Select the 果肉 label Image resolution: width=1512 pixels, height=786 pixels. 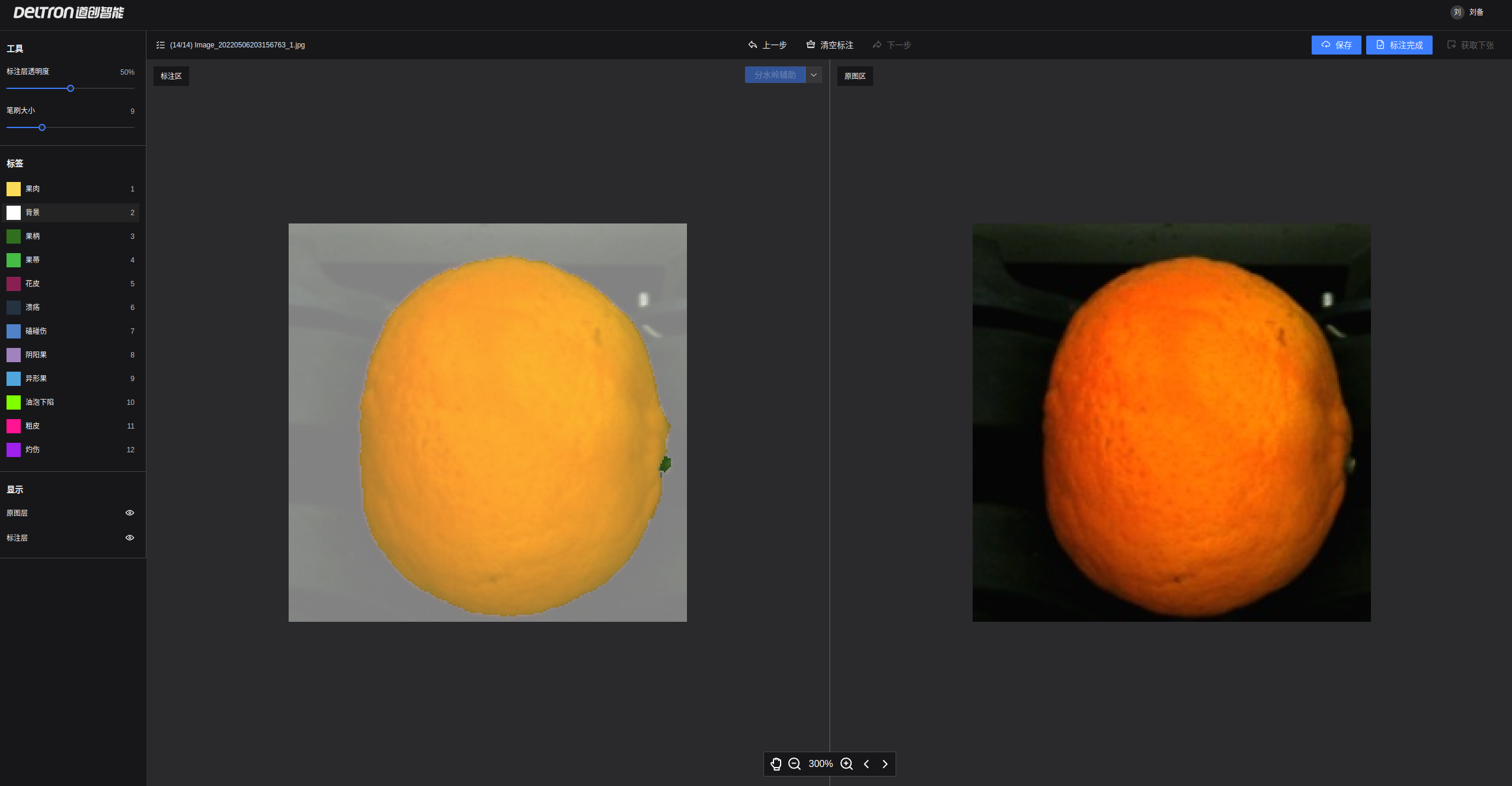[33, 188]
